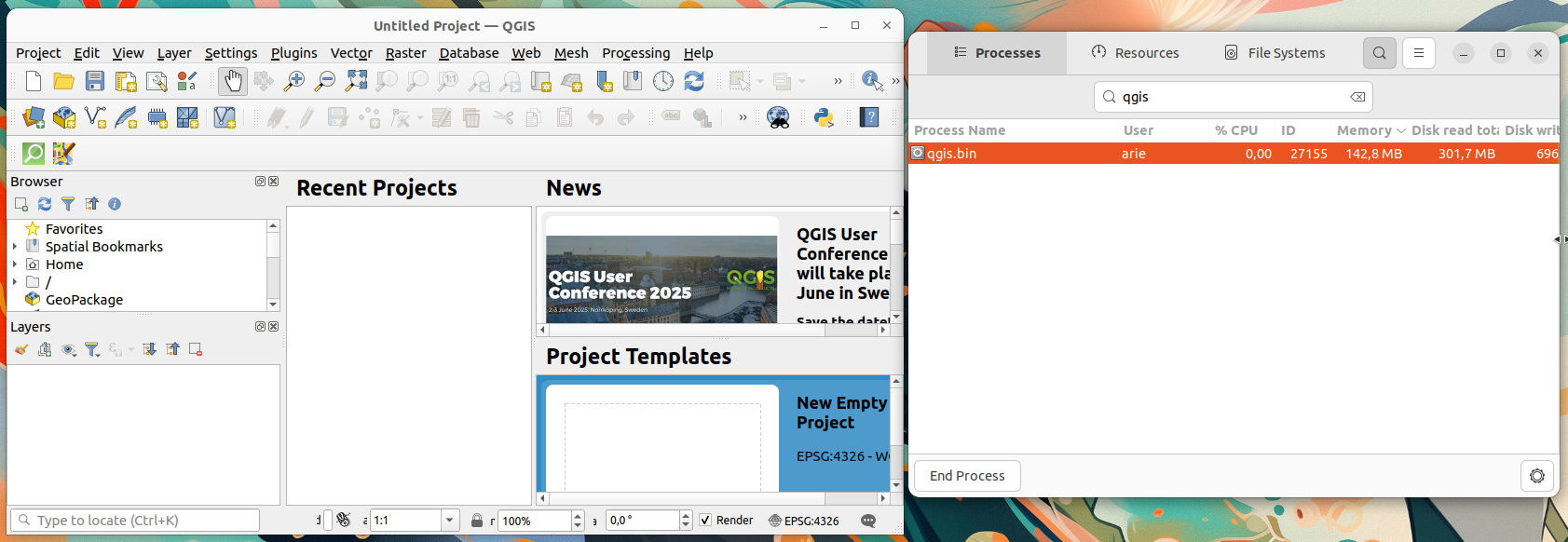The image size is (1568, 542).
Task: Open the Plugins menu
Action: pos(293,53)
